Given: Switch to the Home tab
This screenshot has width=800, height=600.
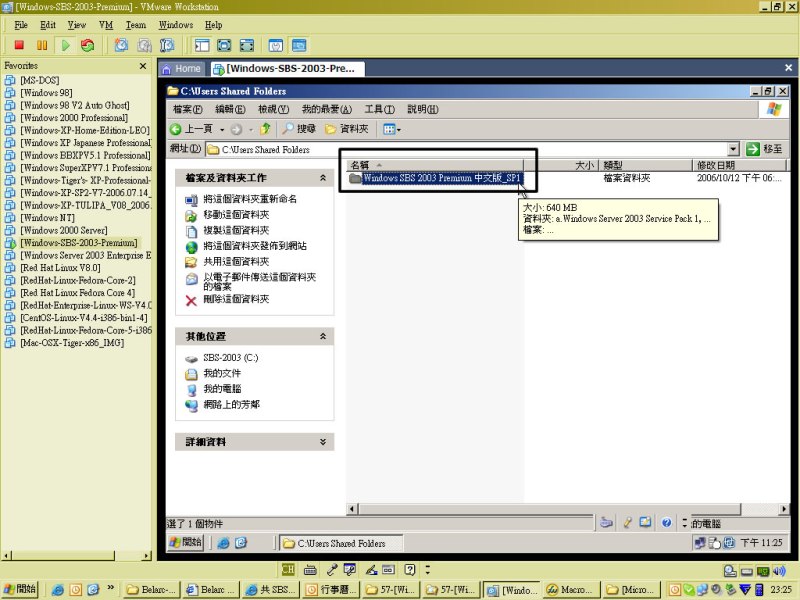Looking at the screenshot, I should (182, 69).
